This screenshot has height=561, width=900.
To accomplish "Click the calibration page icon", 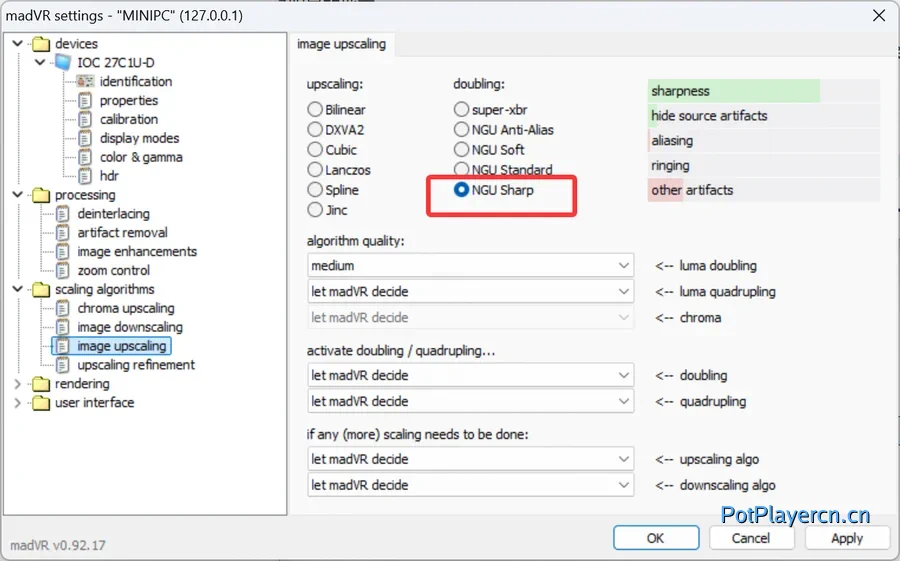I will click(x=86, y=120).
